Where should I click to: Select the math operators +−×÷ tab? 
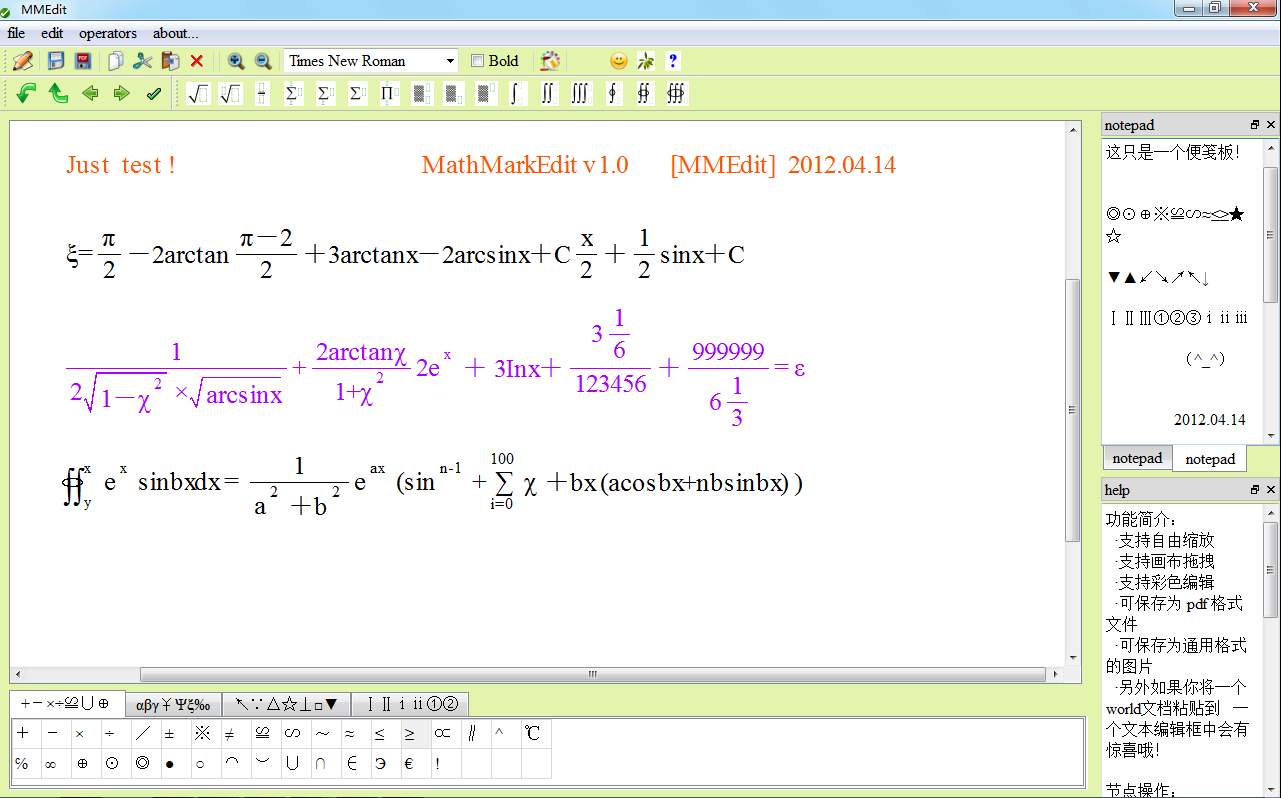[66, 703]
